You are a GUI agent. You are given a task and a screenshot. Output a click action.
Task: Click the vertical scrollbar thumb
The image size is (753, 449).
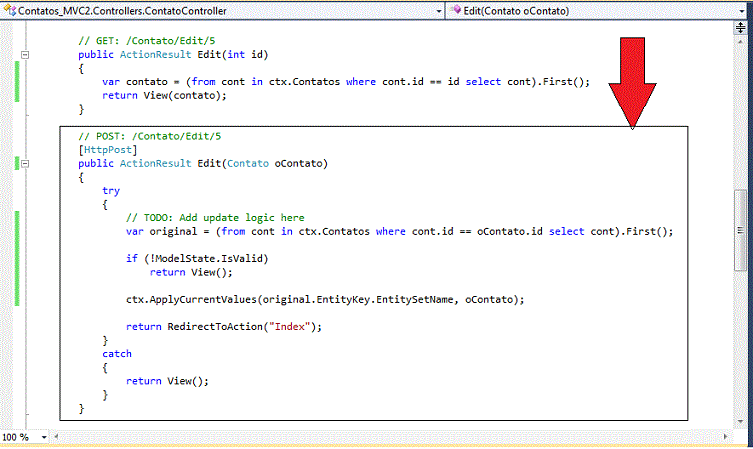point(740,231)
